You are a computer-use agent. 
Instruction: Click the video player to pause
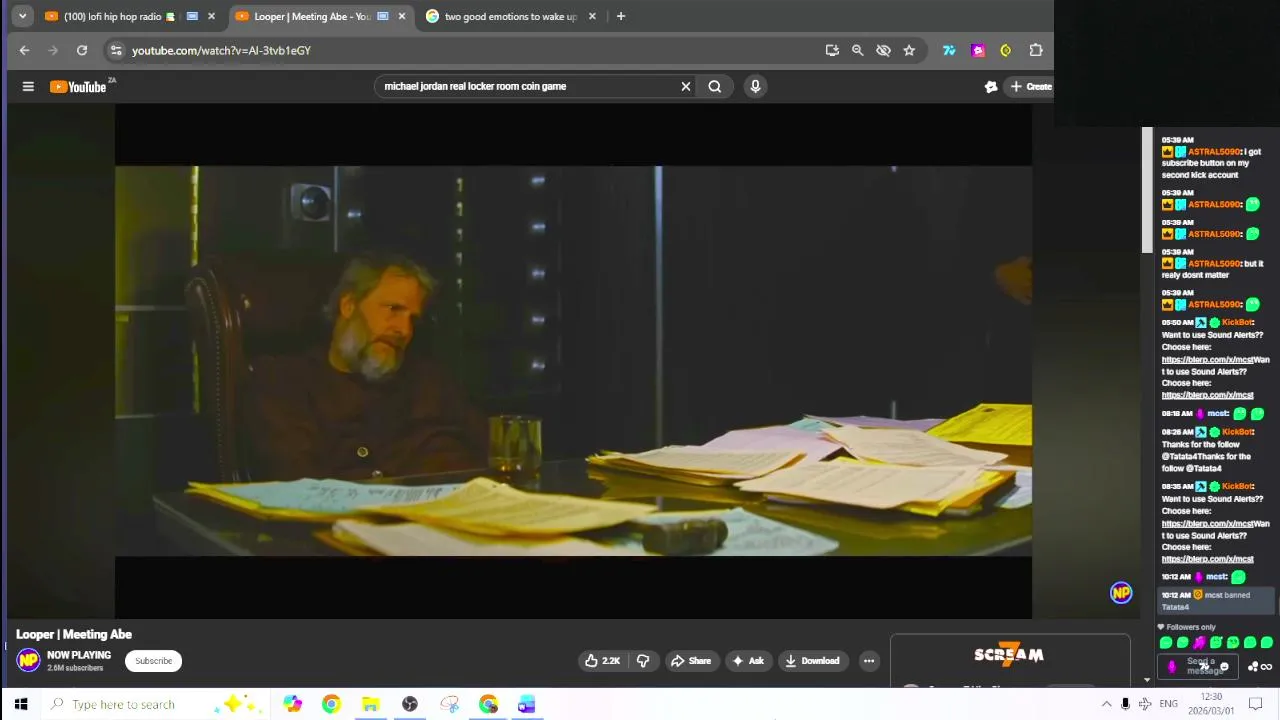tap(573, 361)
